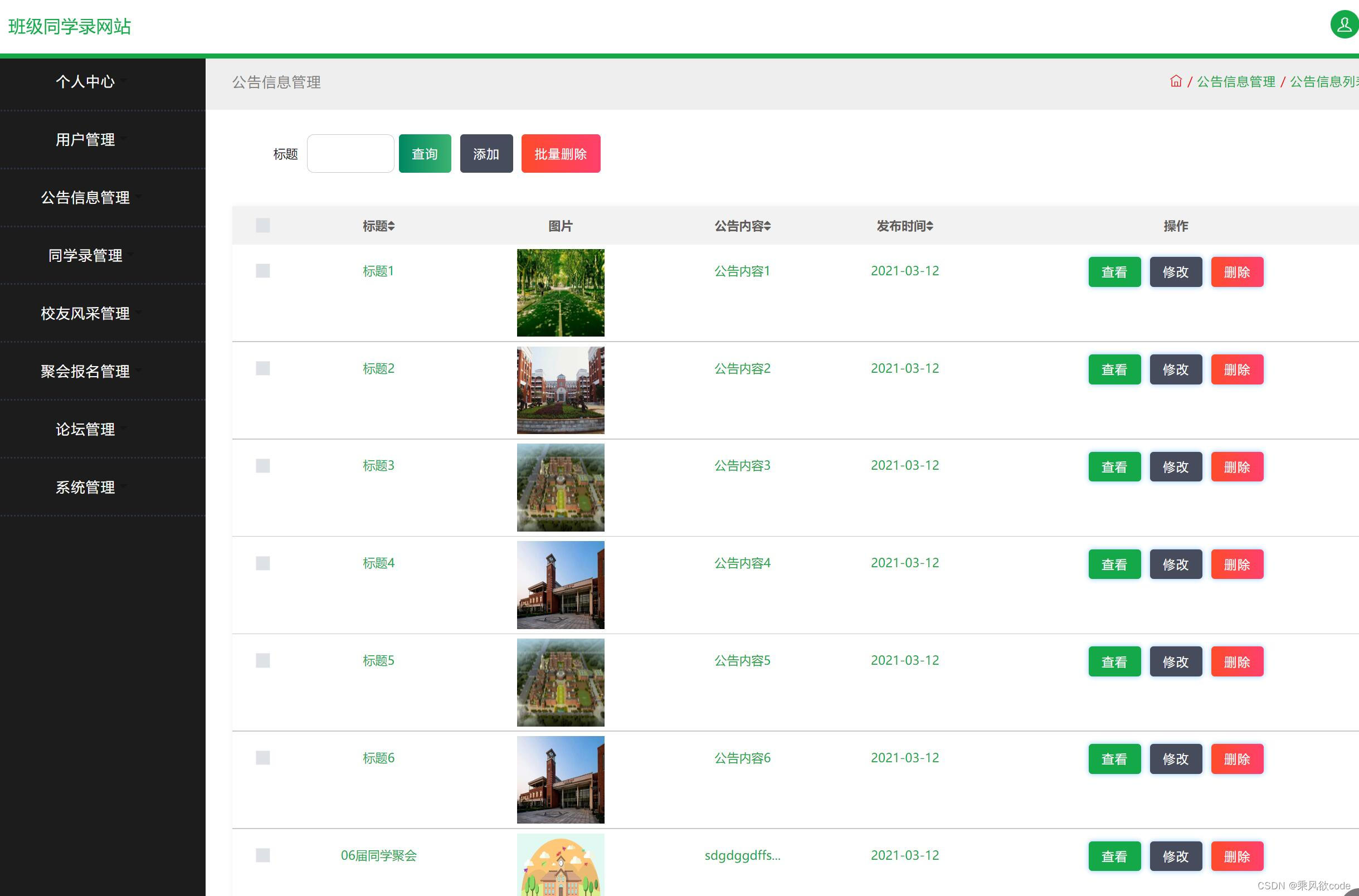Viewport: 1359px width, 896px height.
Task: Expand the 个人中心 sidebar menu
Action: click(x=86, y=82)
